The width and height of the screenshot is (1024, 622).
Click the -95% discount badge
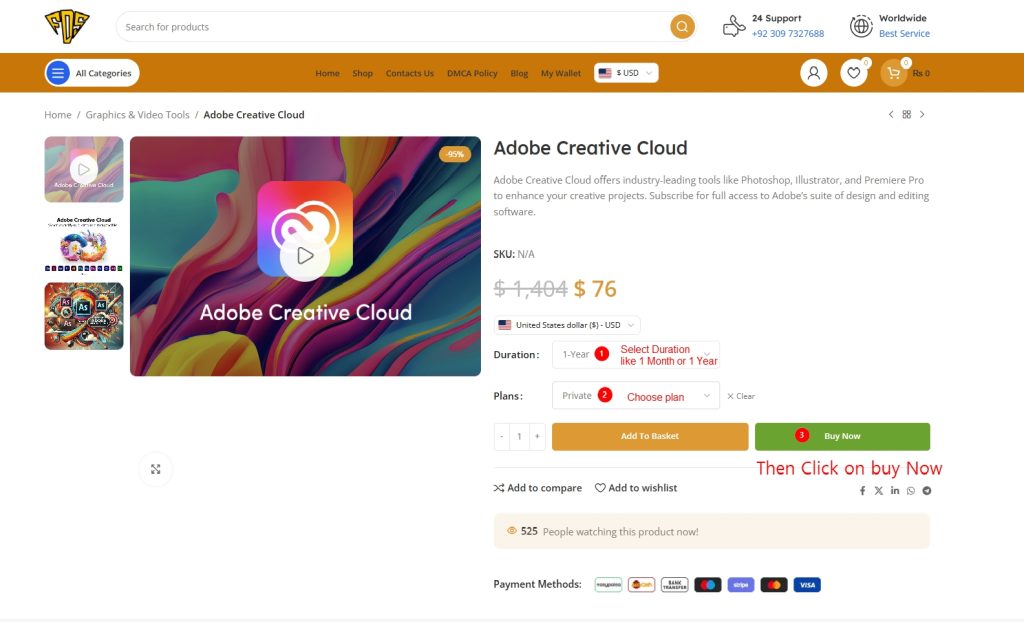455,154
